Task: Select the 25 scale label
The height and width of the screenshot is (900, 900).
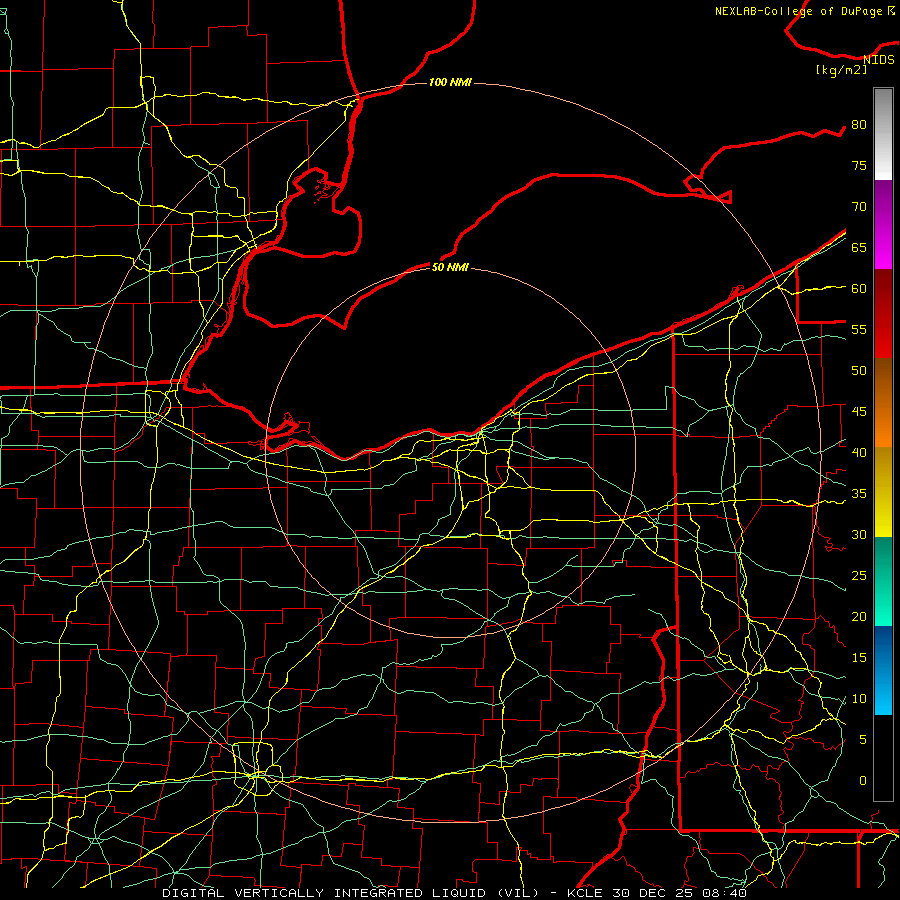Action: (x=859, y=576)
